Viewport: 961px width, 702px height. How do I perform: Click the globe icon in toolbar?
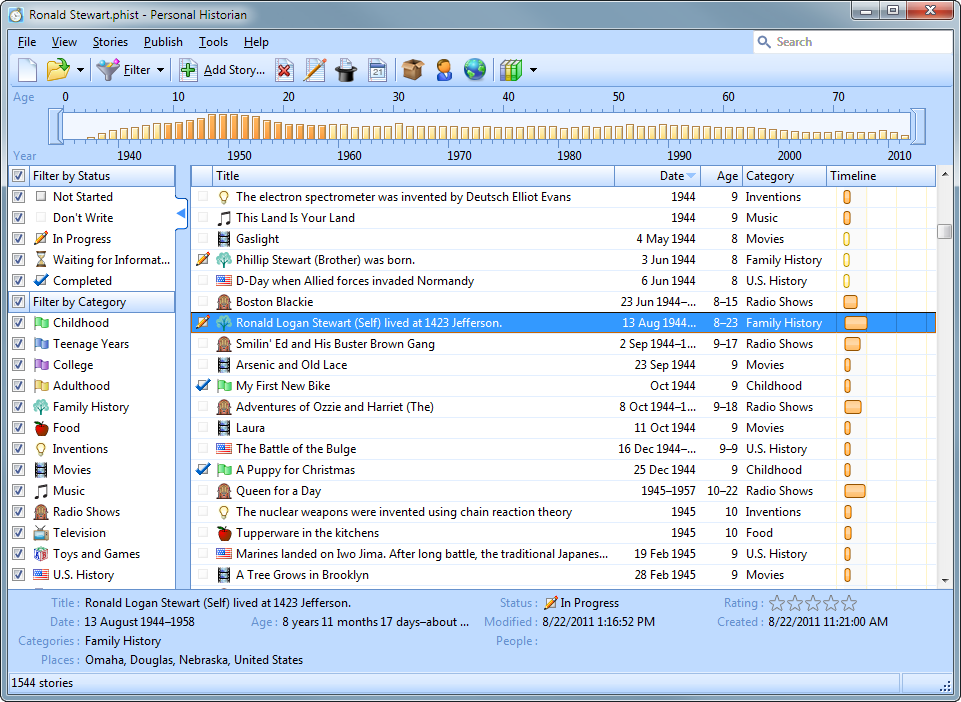475,70
